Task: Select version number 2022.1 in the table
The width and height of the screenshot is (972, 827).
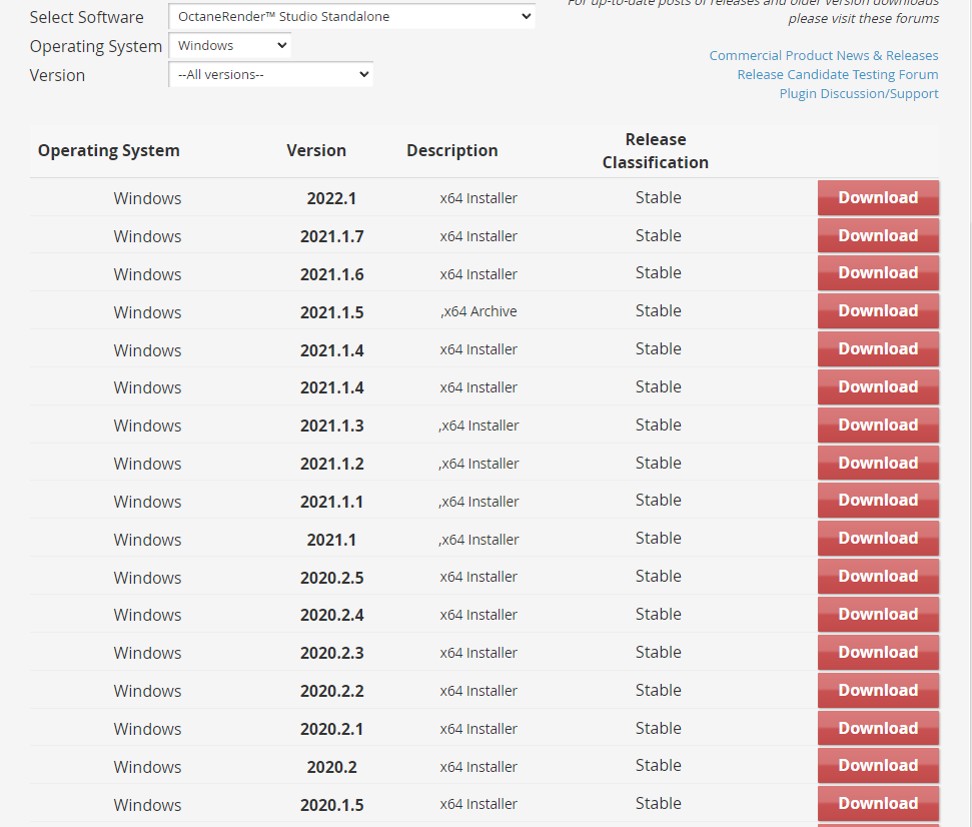Action: pos(332,198)
